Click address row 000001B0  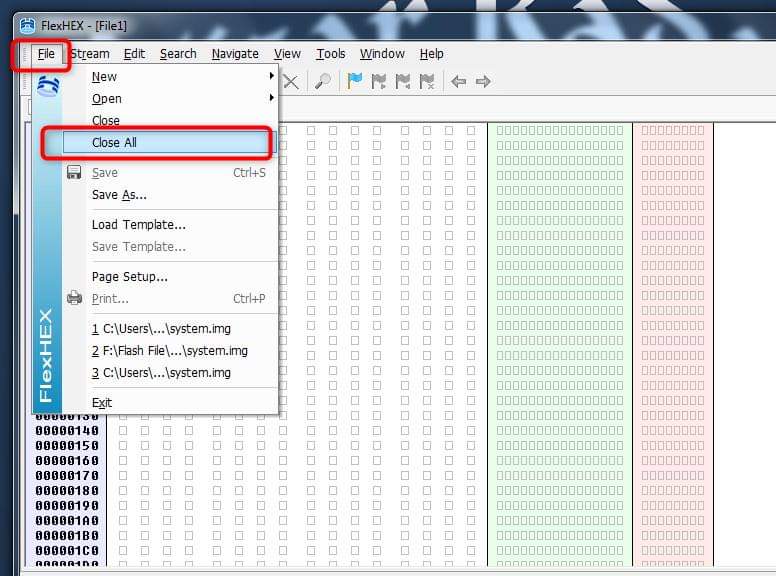67,535
